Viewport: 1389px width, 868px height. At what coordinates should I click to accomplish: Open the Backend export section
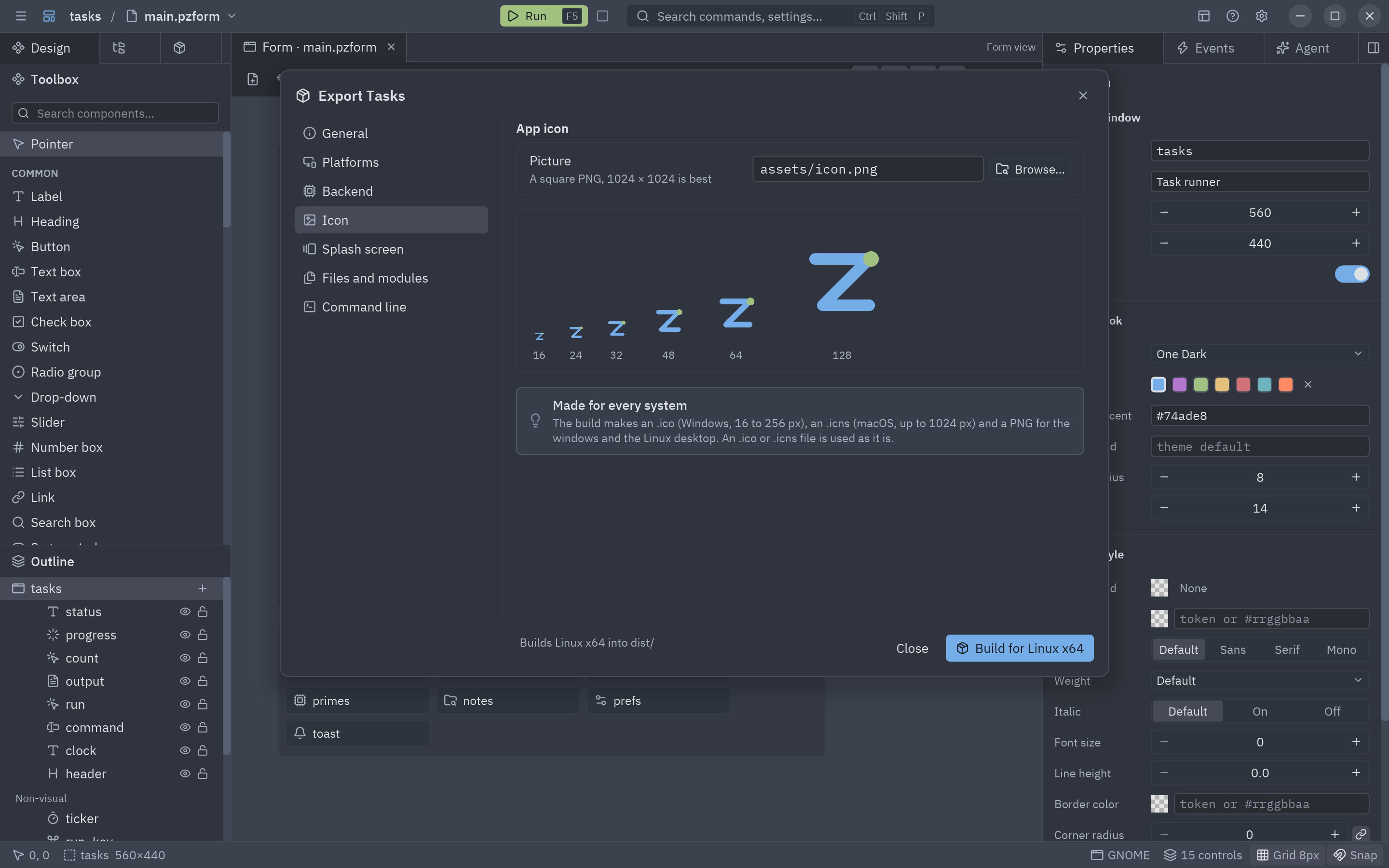(x=392, y=191)
